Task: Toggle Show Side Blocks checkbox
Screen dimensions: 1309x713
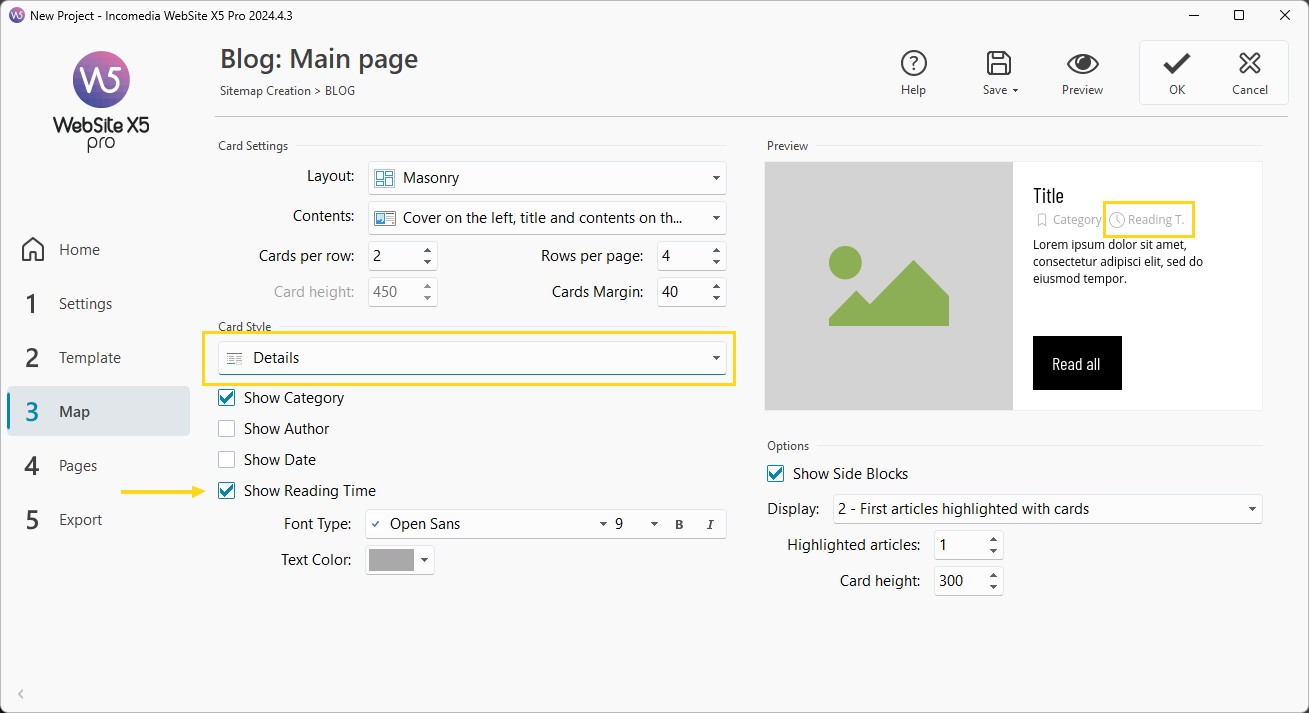Action: pos(776,474)
